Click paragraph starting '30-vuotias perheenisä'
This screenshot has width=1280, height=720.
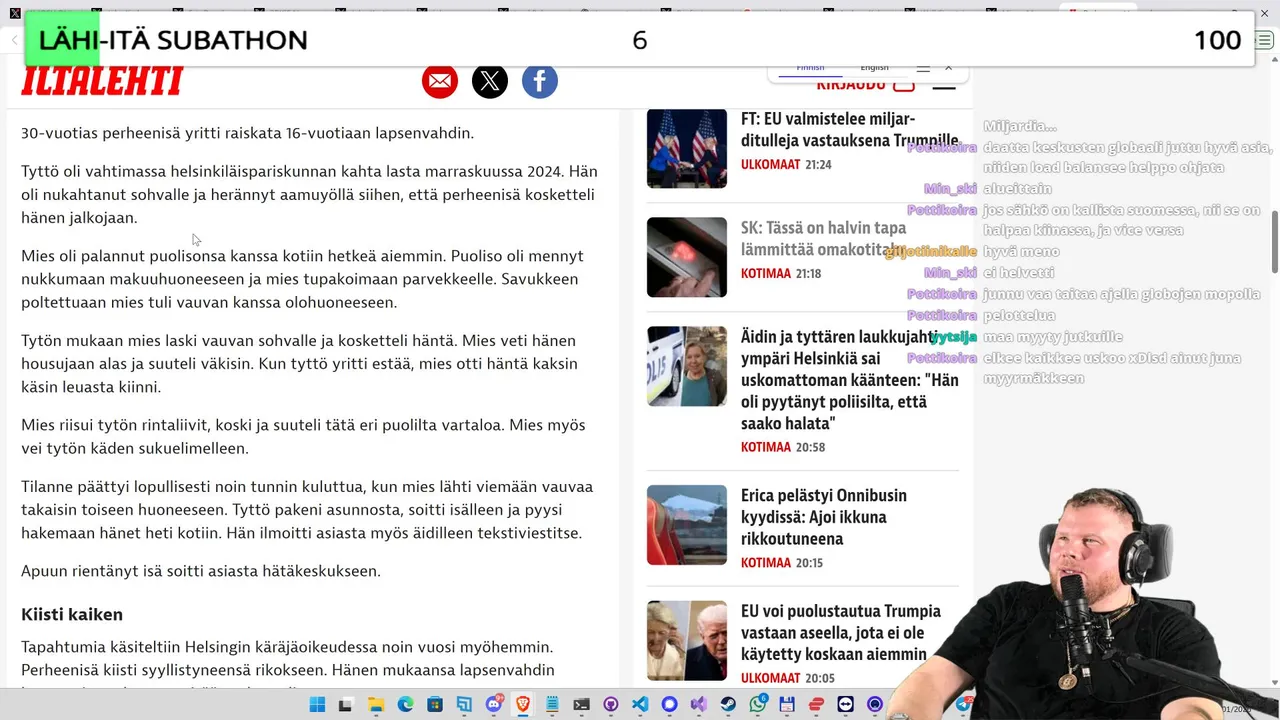[247, 133]
